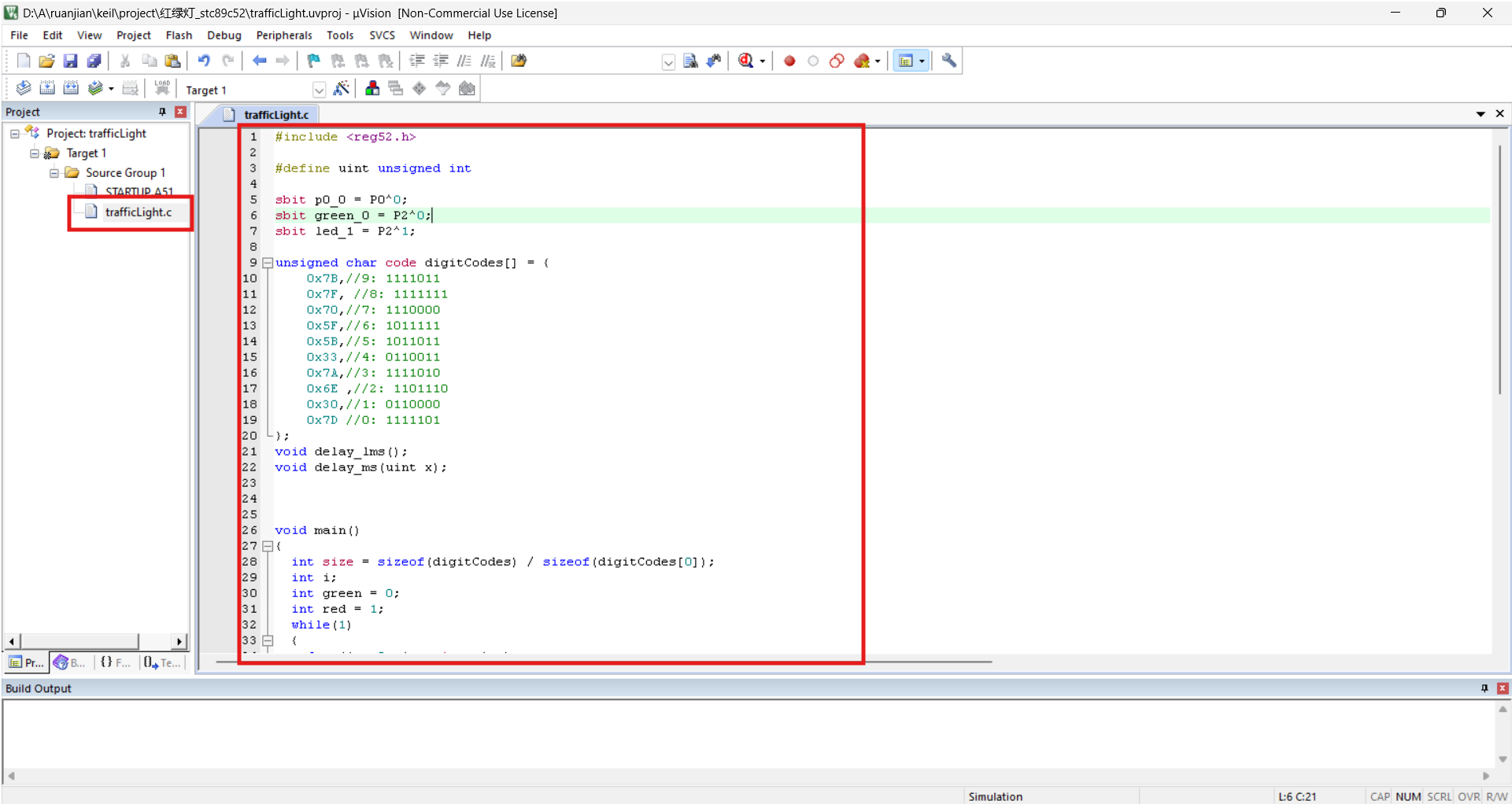Screen dimensions: 1512x804
Task: Open a file using folder icon
Action: (46, 61)
